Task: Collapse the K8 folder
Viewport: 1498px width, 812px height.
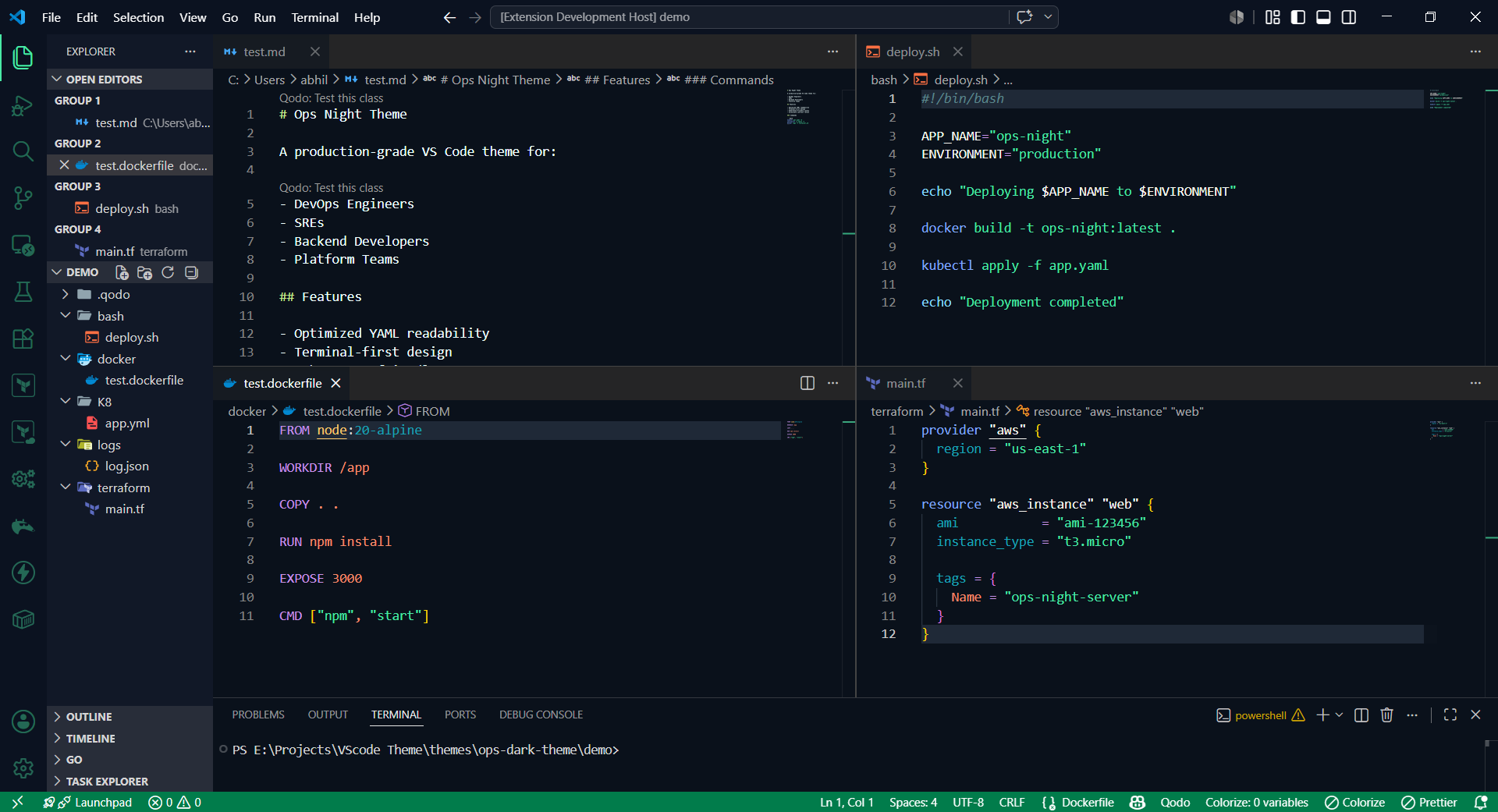Action: pos(130,402)
